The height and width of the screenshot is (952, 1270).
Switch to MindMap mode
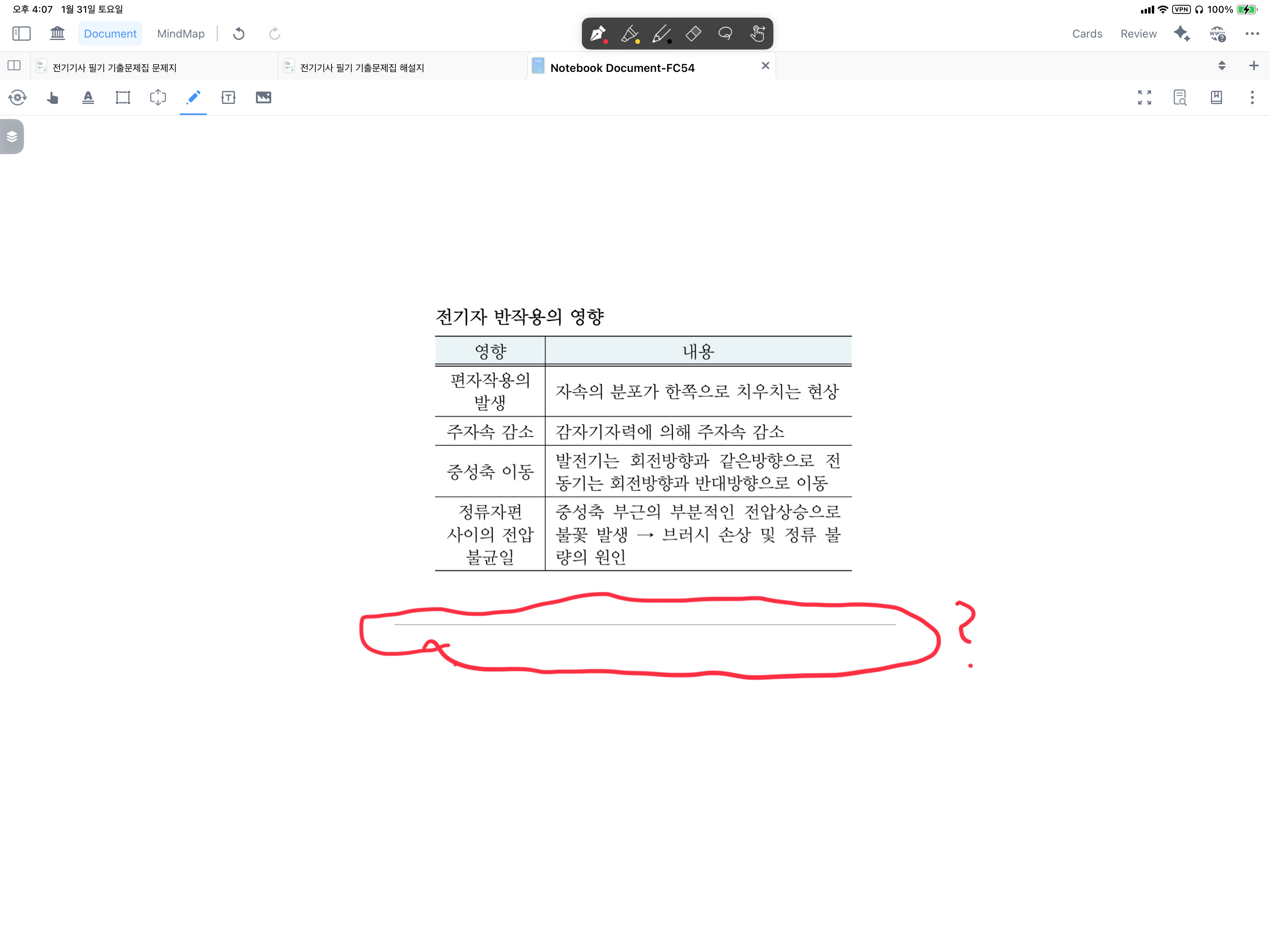tap(181, 34)
